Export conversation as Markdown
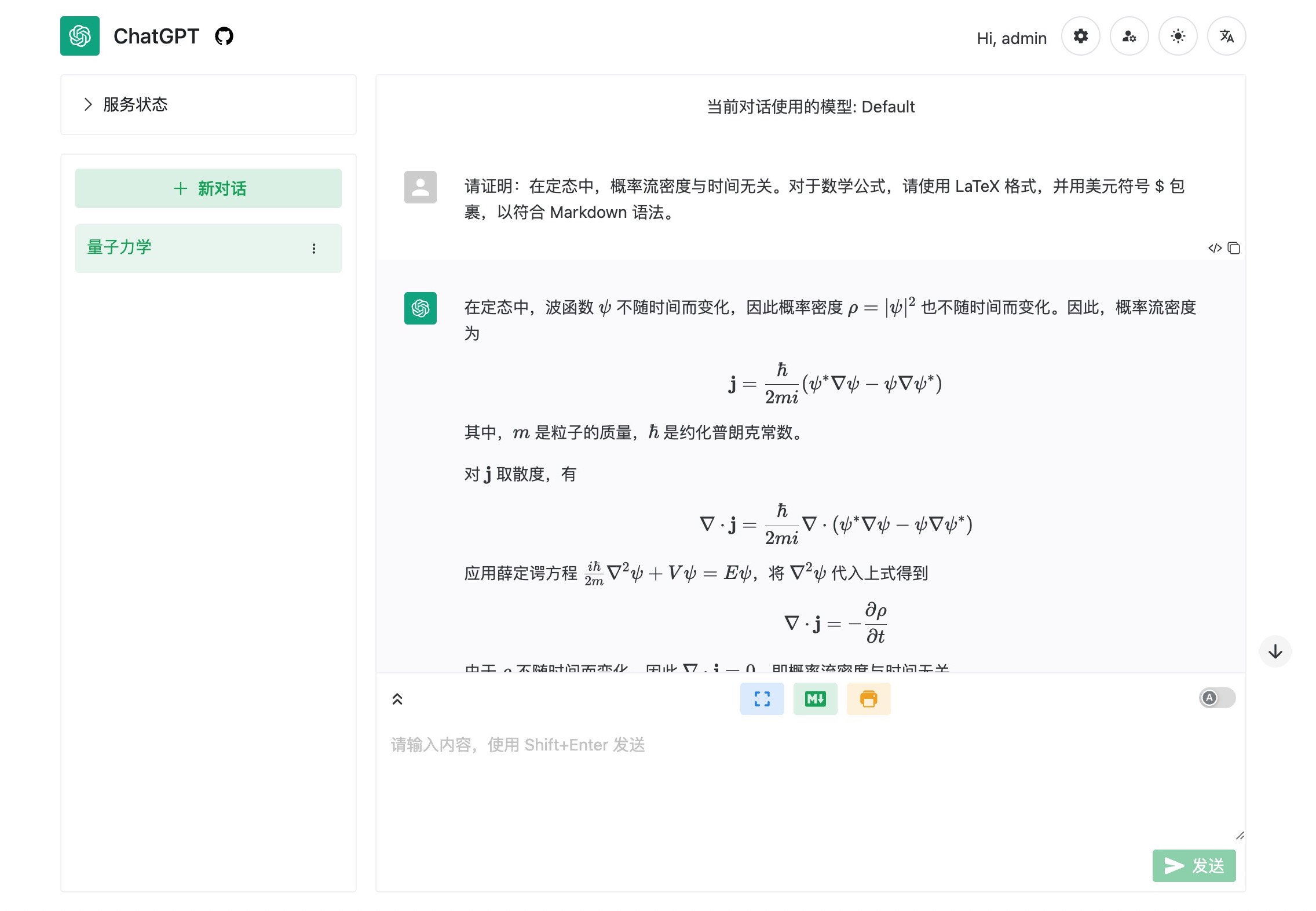Viewport: 1316px width, 911px height. (x=815, y=699)
